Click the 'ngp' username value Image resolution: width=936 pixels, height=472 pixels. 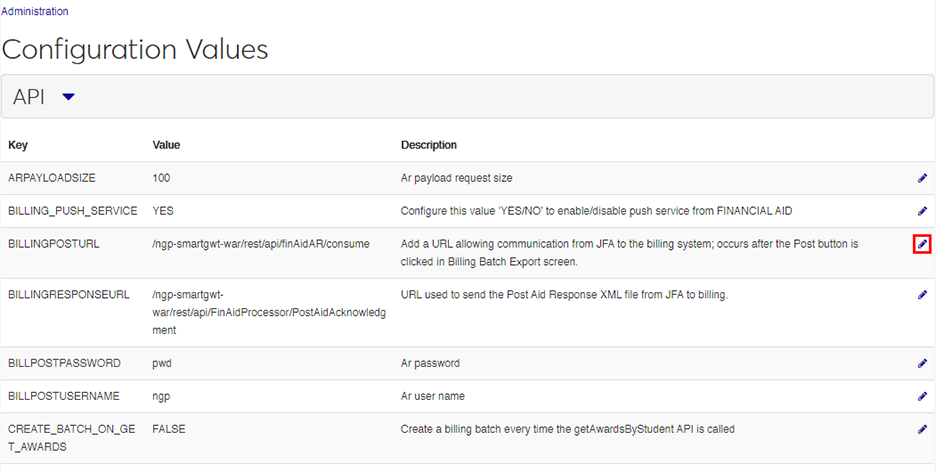(x=162, y=396)
